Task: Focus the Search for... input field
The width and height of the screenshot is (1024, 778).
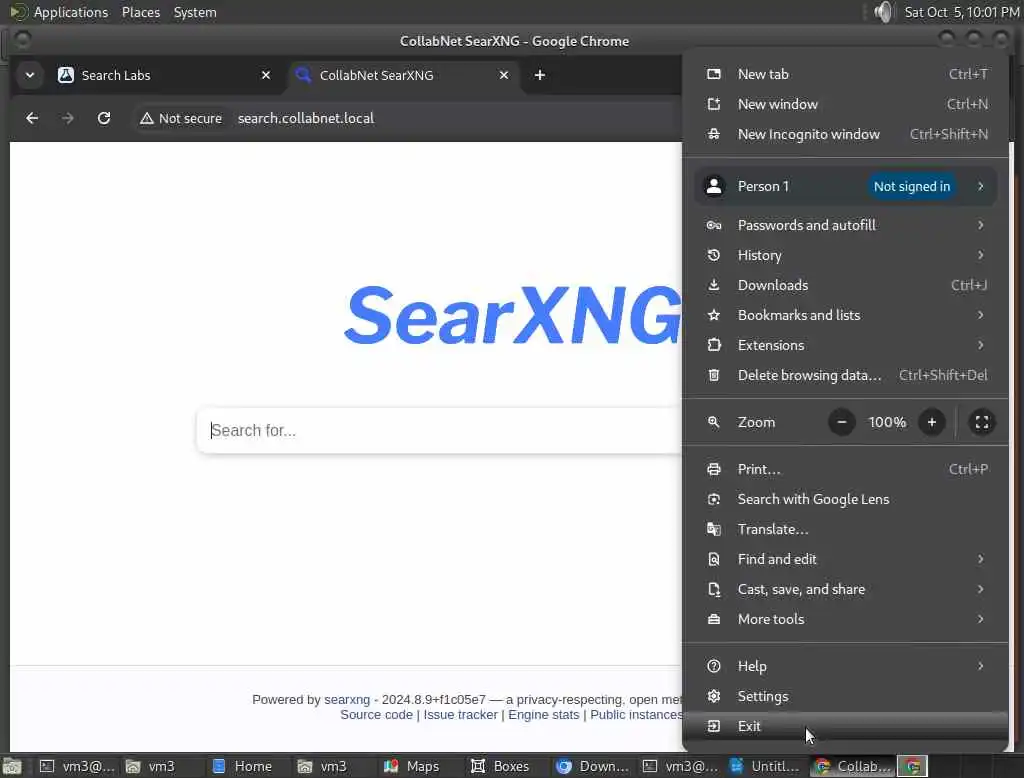Action: (439, 430)
